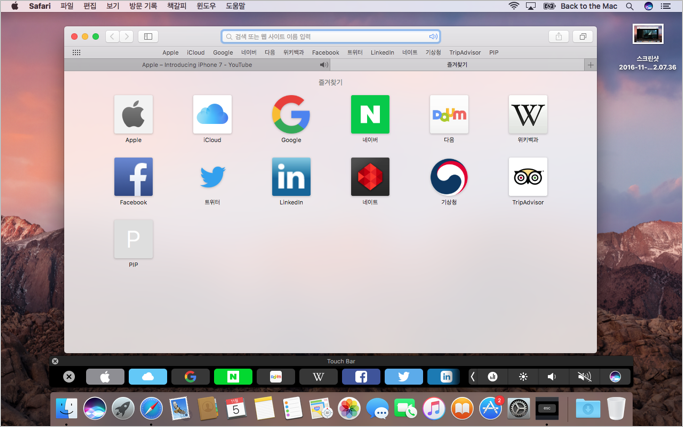Click the Safari share button
Viewport: 683px width, 427px height.
pyautogui.click(x=558, y=37)
